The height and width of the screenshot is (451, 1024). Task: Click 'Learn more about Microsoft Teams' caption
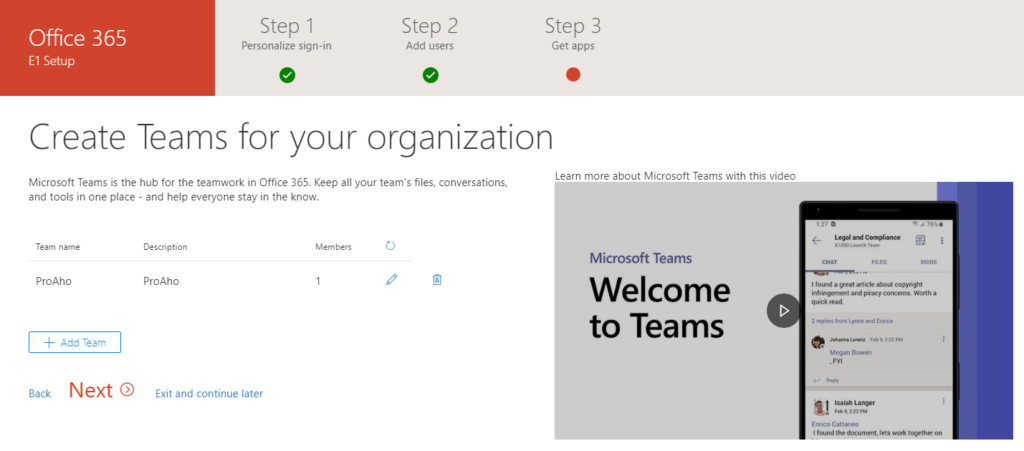pos(675,176)
